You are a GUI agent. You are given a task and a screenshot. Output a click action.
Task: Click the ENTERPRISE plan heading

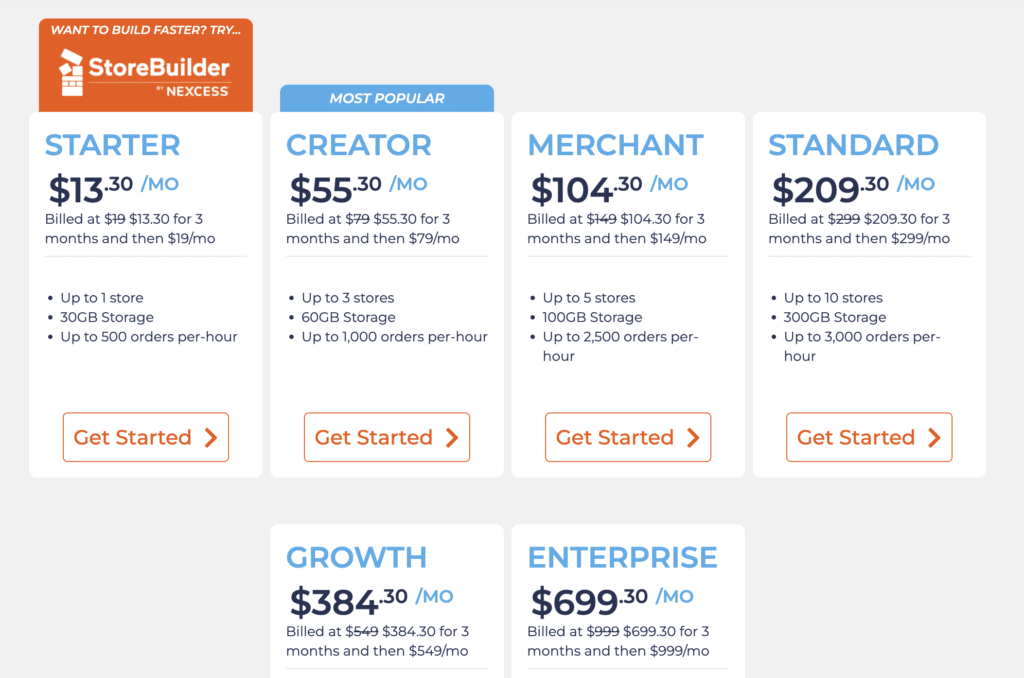click(622, 557)
